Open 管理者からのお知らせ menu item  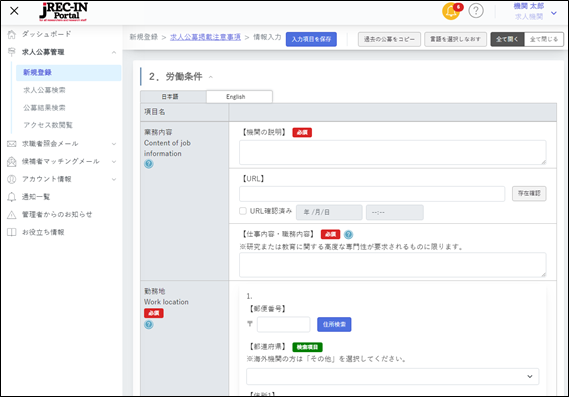tap(57, 214)
